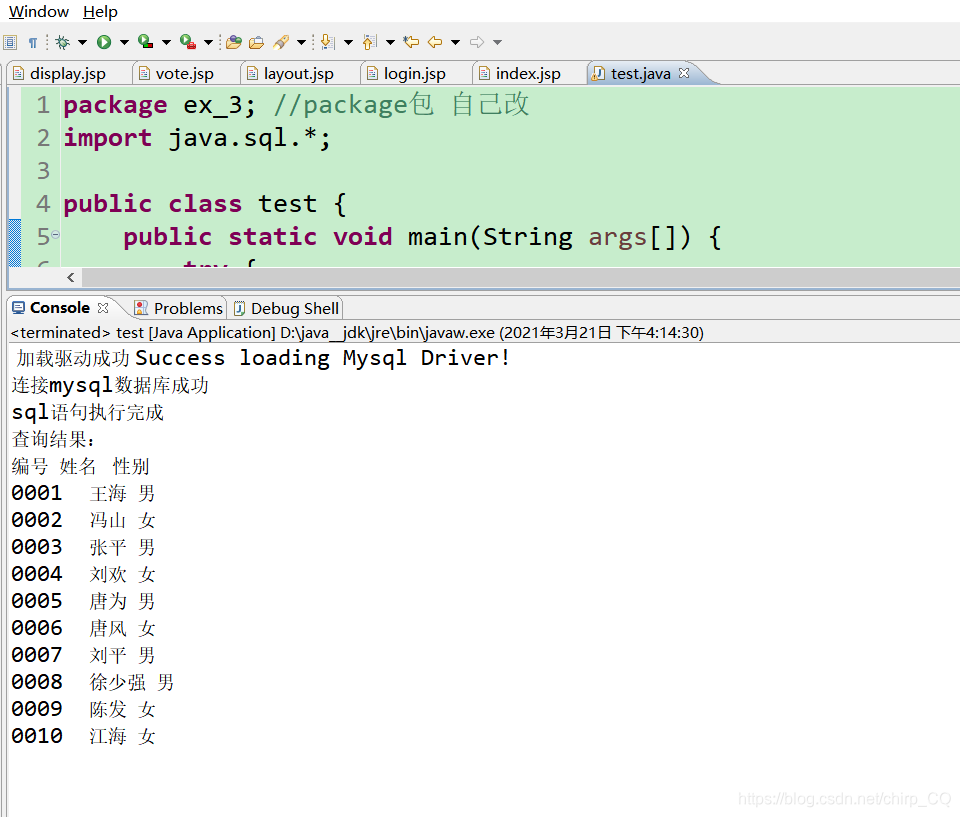Click the terminated process status line
Image resolution: width=960 pixels, height=817 pixels.
[x=358, y=333]
